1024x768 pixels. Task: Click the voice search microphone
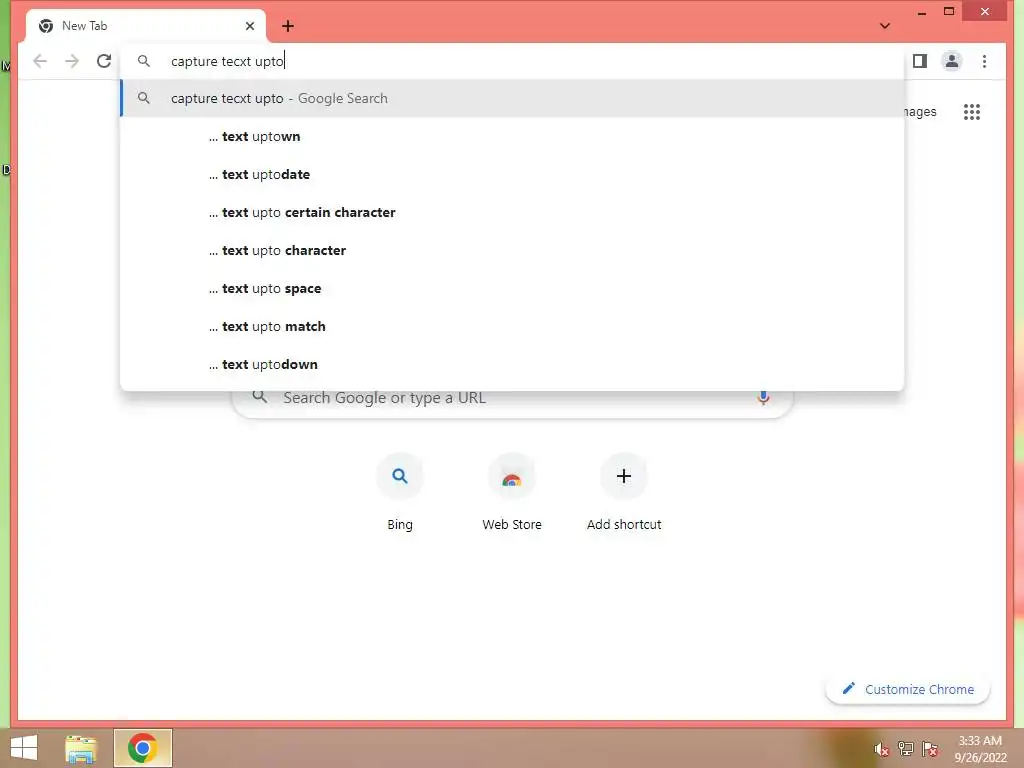click(763, 397)
